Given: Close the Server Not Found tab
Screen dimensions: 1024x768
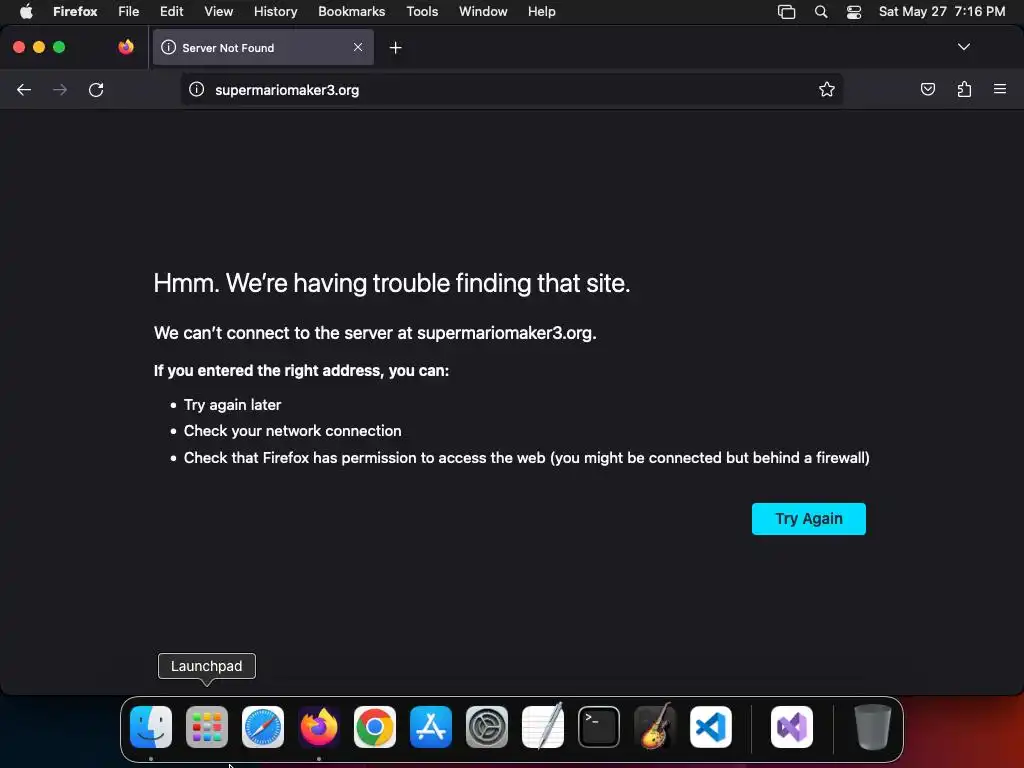Looking at the screenshot, I should coord(358,47).
